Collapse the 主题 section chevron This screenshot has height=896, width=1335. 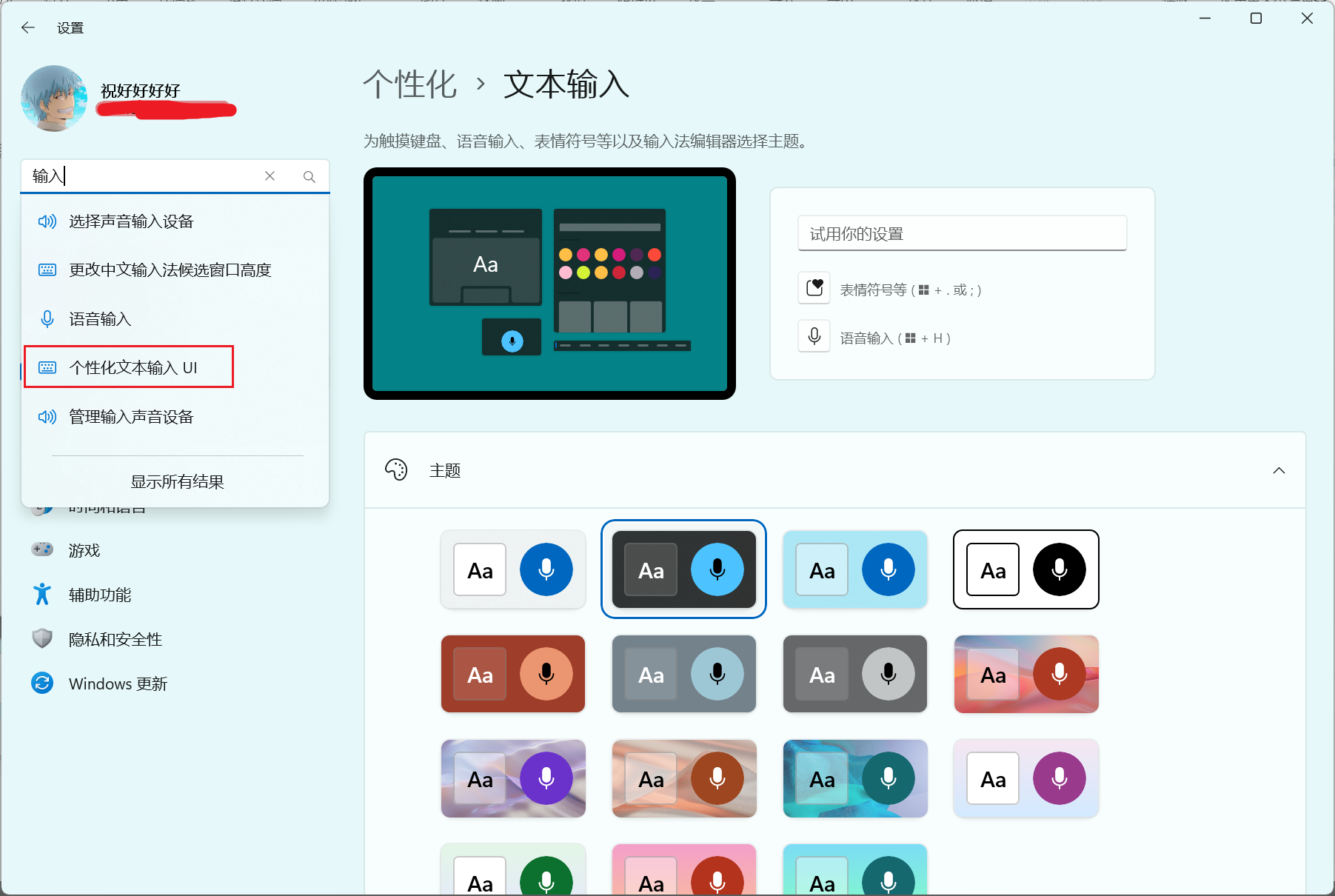1279,469
